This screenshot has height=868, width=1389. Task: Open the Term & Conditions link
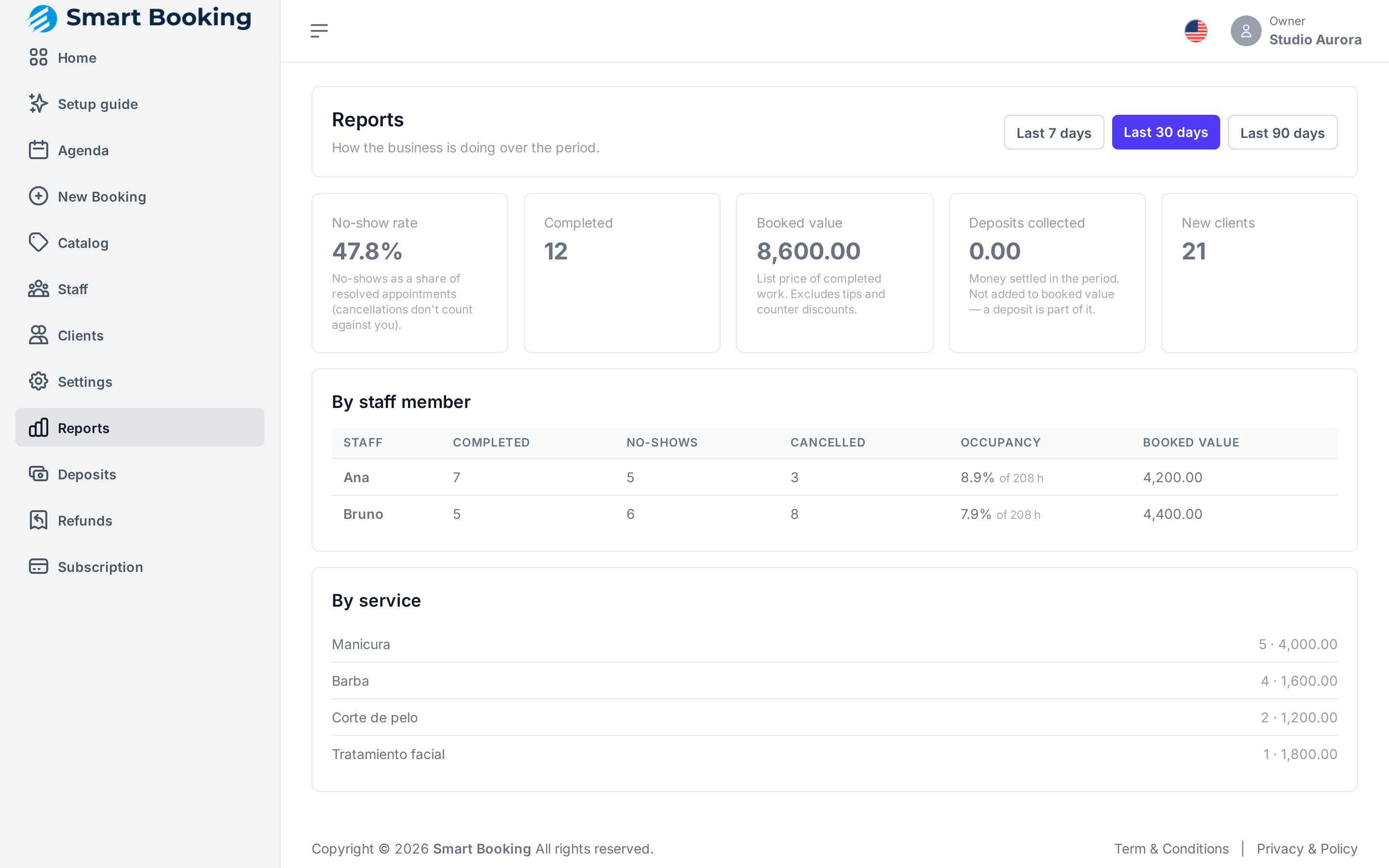[1171, 849]
